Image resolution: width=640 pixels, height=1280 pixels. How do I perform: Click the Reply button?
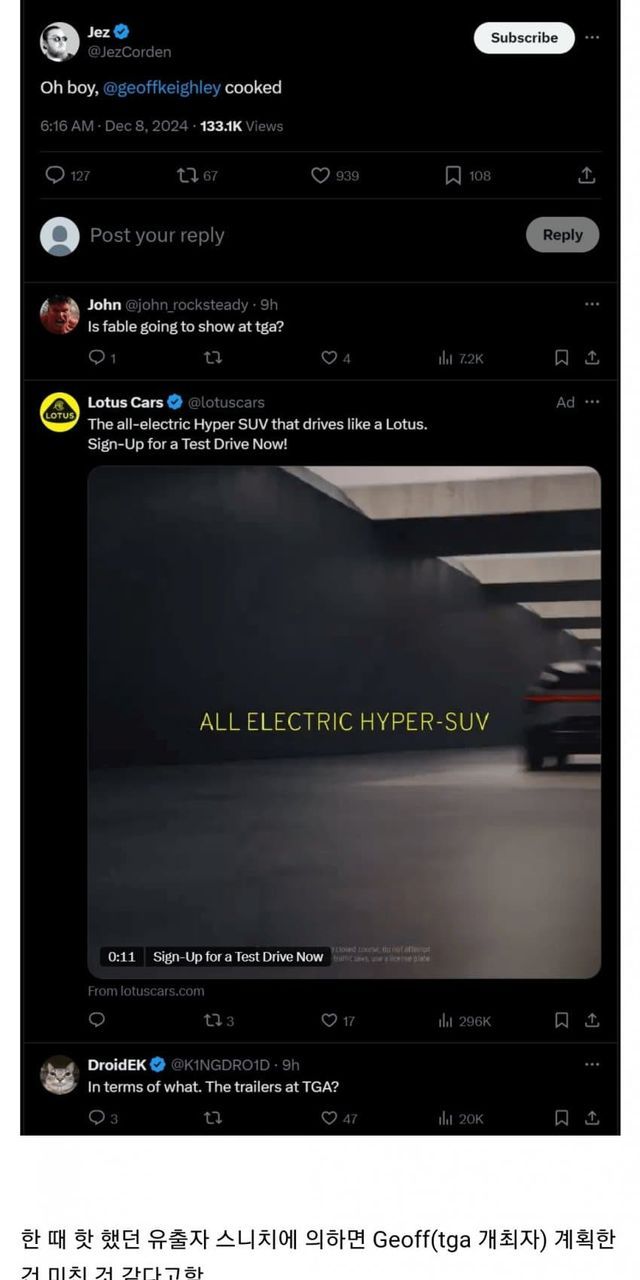click(562, 235)
